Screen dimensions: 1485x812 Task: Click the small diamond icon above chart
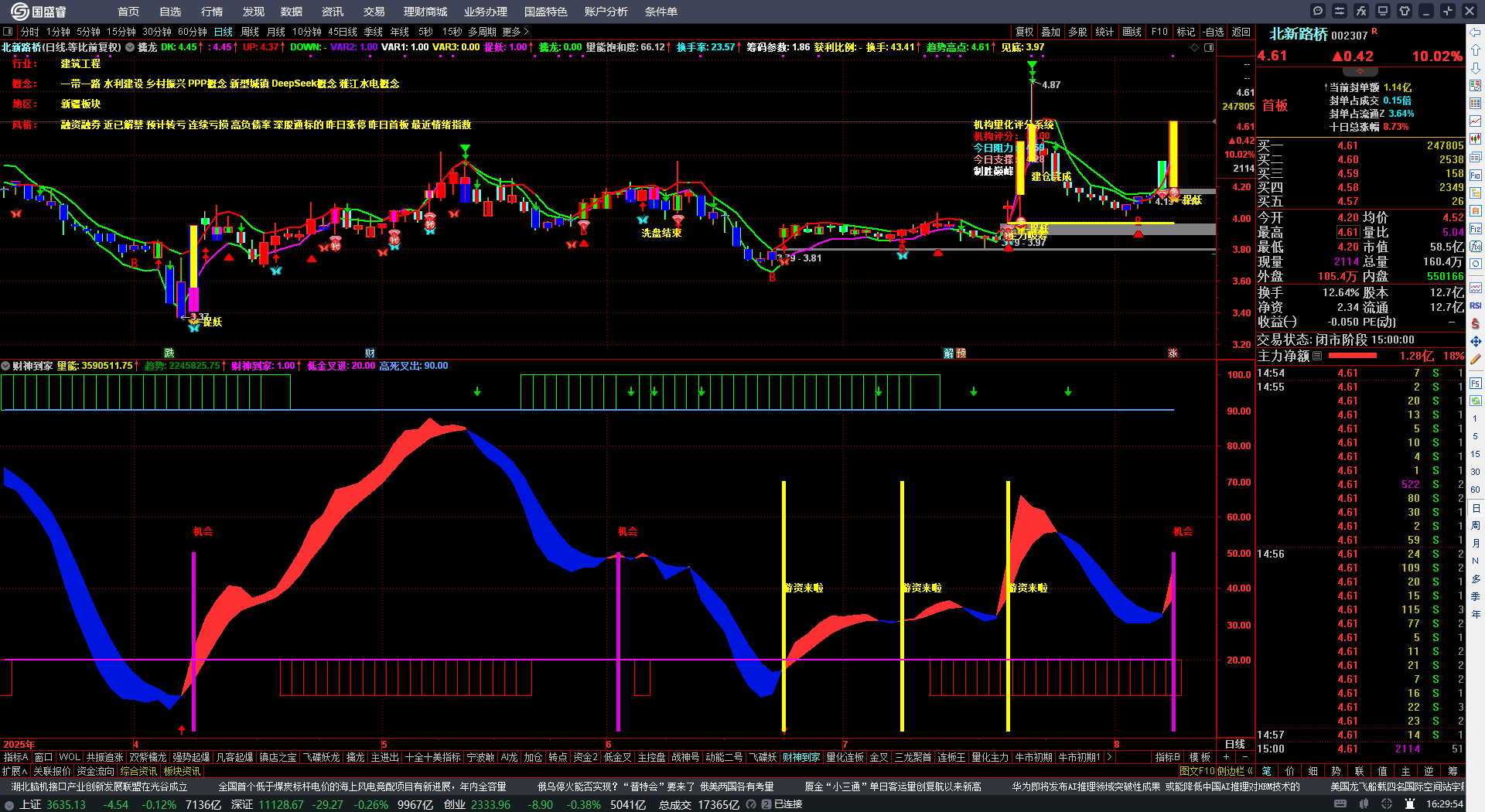1195,47
